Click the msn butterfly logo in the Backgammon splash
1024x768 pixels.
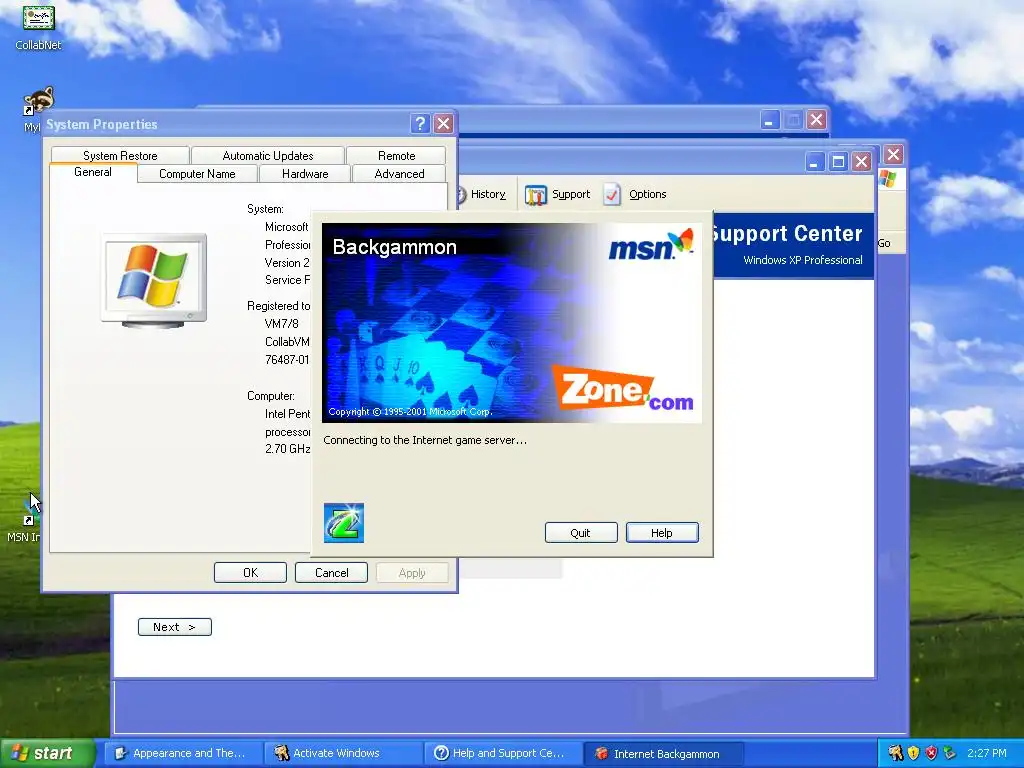point(650,245)
